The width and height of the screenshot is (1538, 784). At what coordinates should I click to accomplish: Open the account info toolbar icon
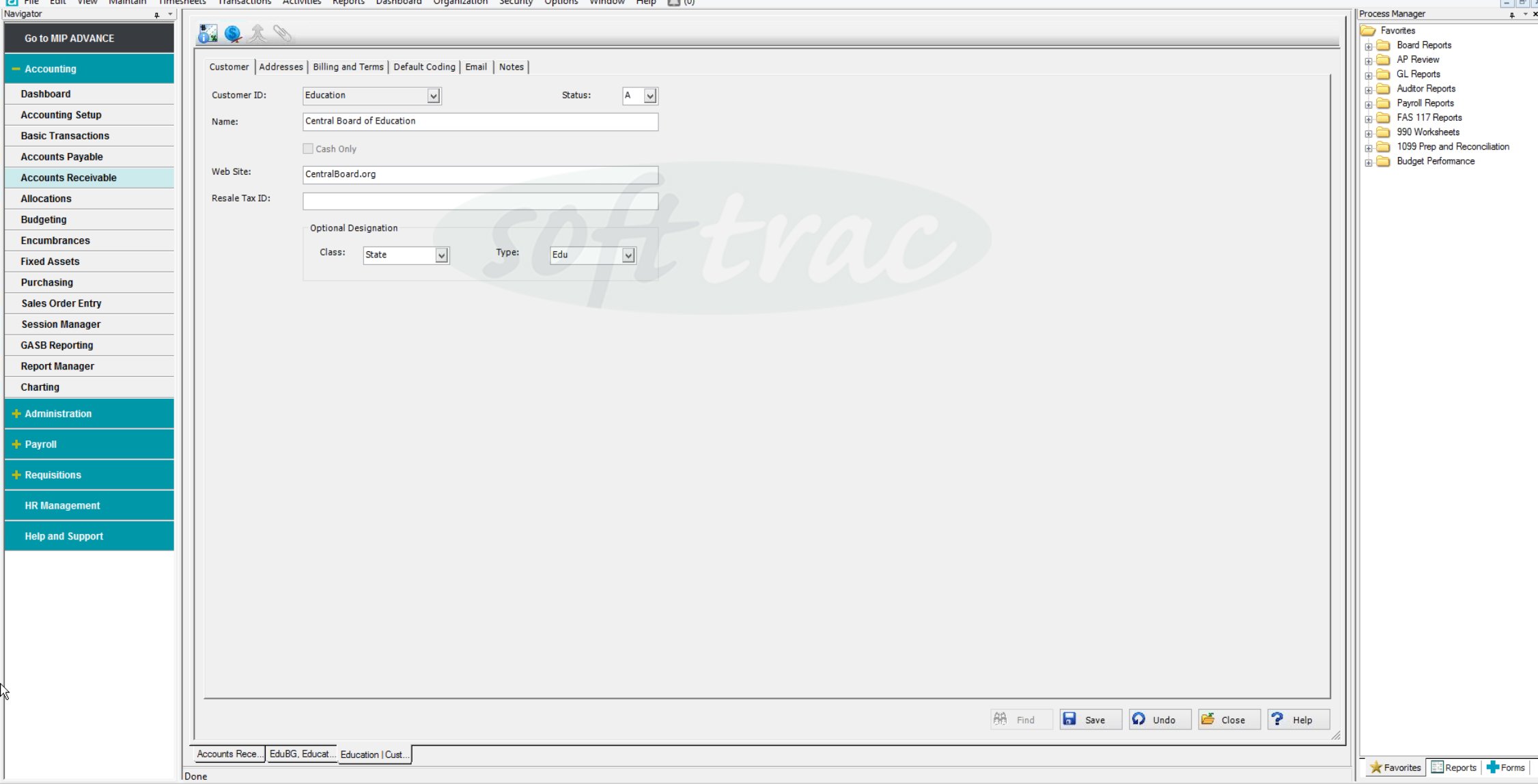208,33
